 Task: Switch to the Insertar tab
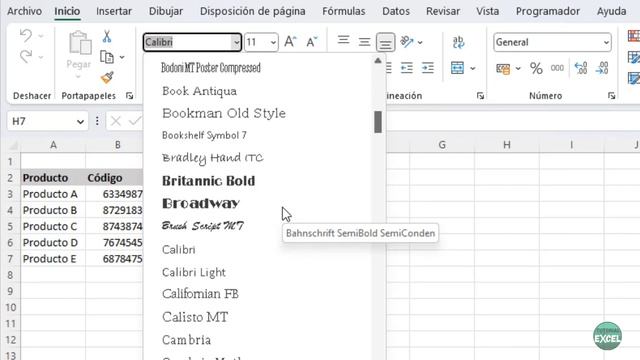pos(114,11)
